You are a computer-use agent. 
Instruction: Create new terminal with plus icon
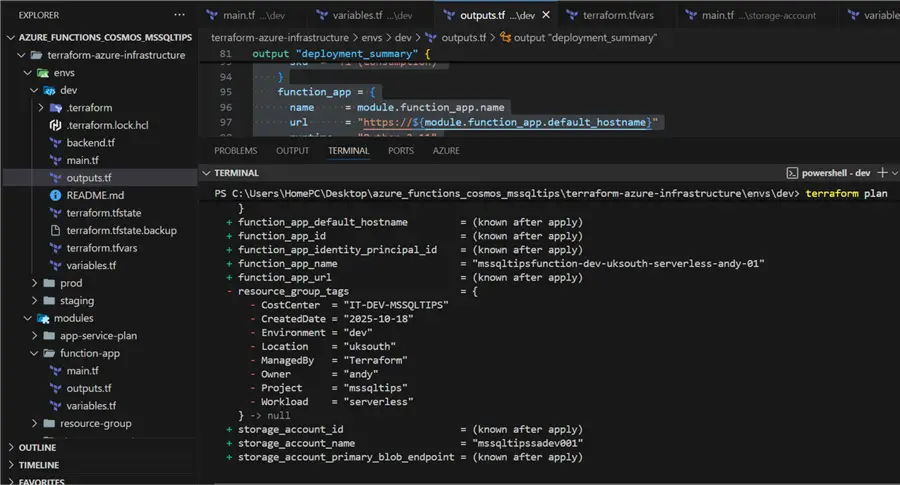882,173
